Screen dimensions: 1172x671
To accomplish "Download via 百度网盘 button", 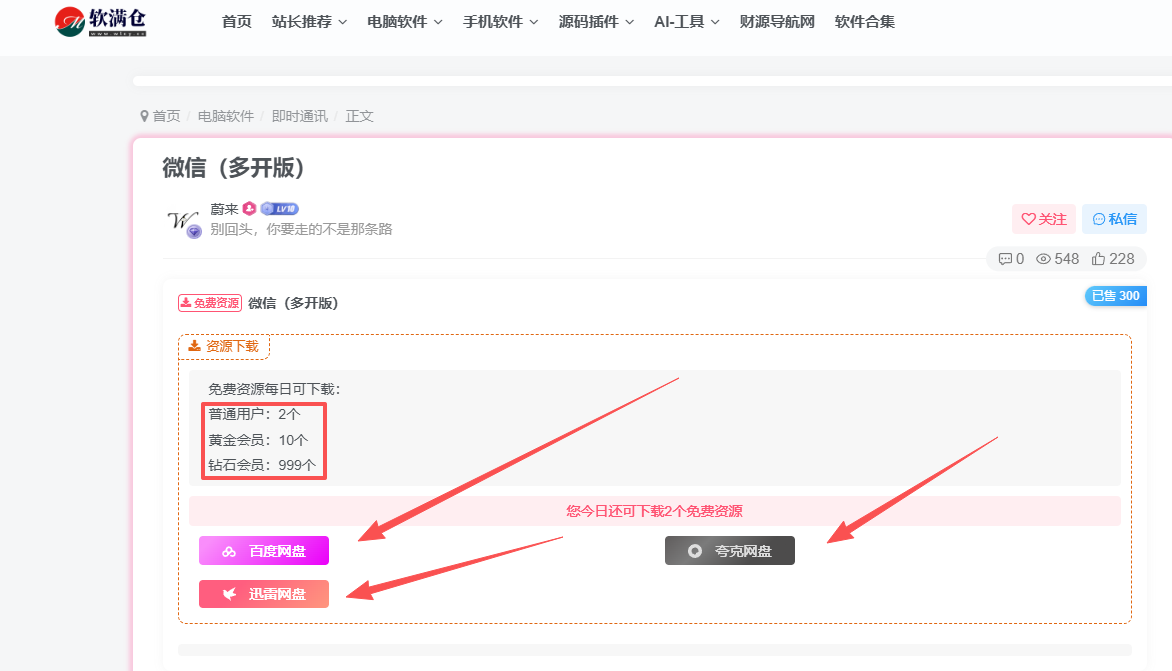I will [x=264, y=551].
